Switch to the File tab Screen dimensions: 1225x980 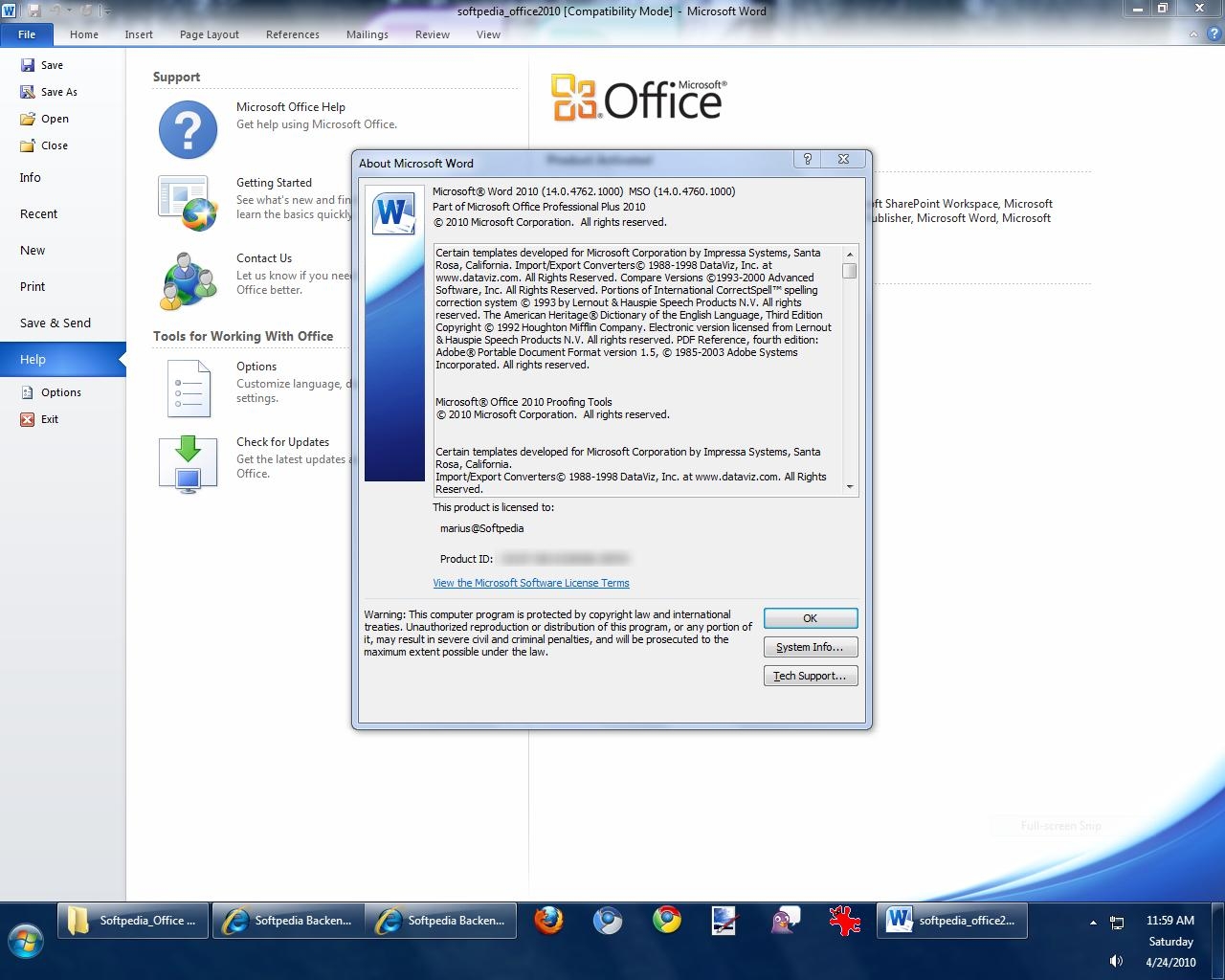[x=27, y=34]
